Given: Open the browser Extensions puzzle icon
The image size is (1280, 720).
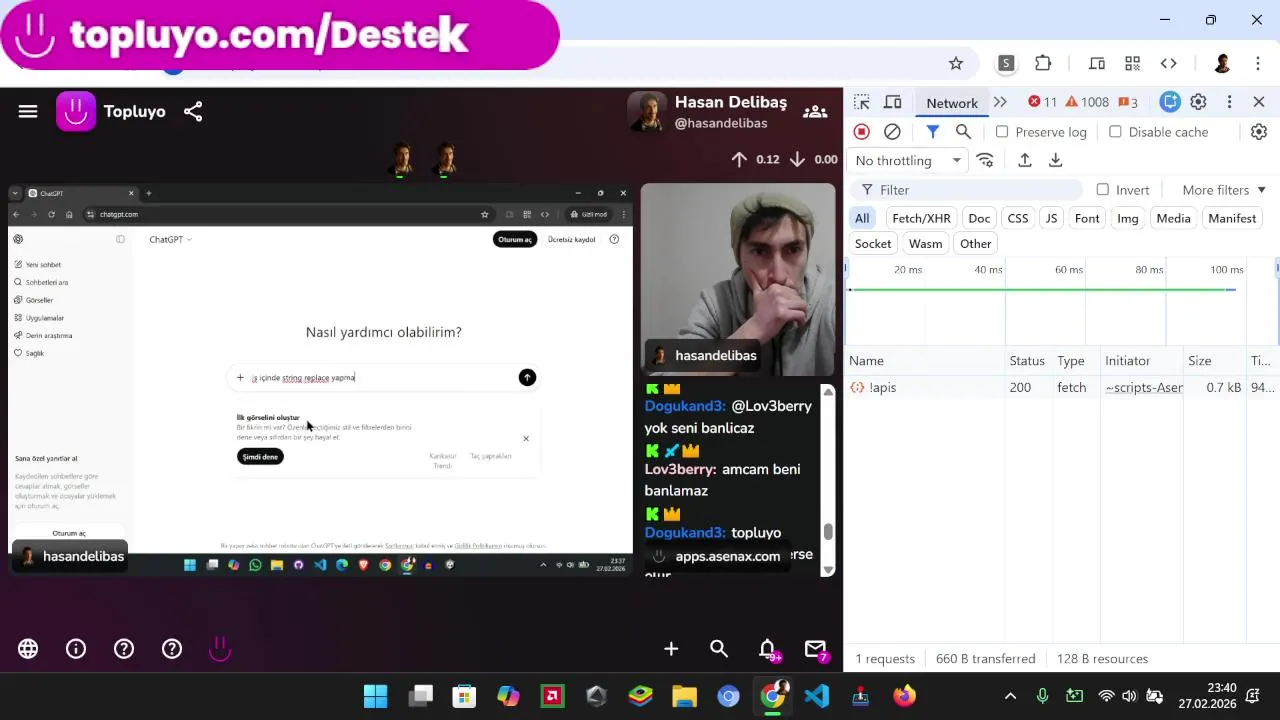Looking at the screenshot, I should [1043, 63].
